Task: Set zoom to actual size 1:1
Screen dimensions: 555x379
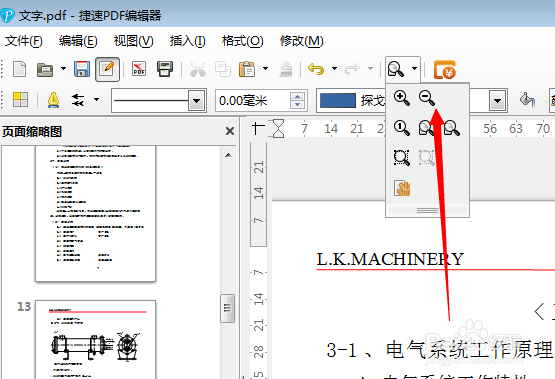Action: tap(402, 128)
